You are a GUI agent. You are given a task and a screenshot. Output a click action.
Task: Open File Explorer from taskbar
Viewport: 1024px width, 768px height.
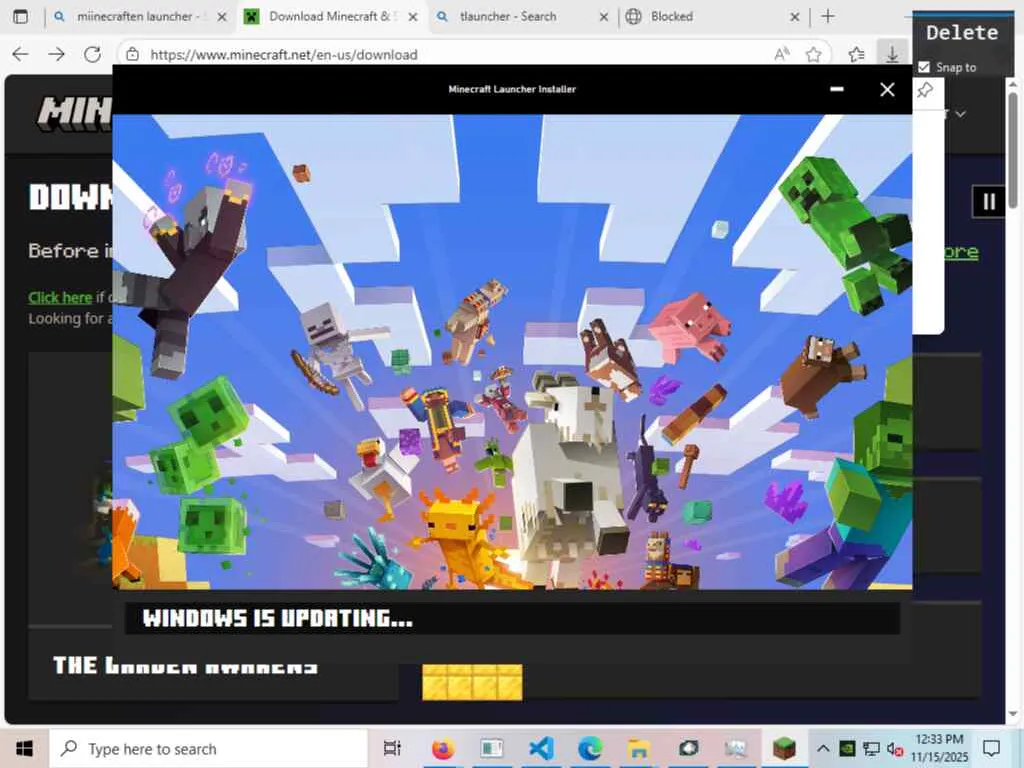(639, 748)
